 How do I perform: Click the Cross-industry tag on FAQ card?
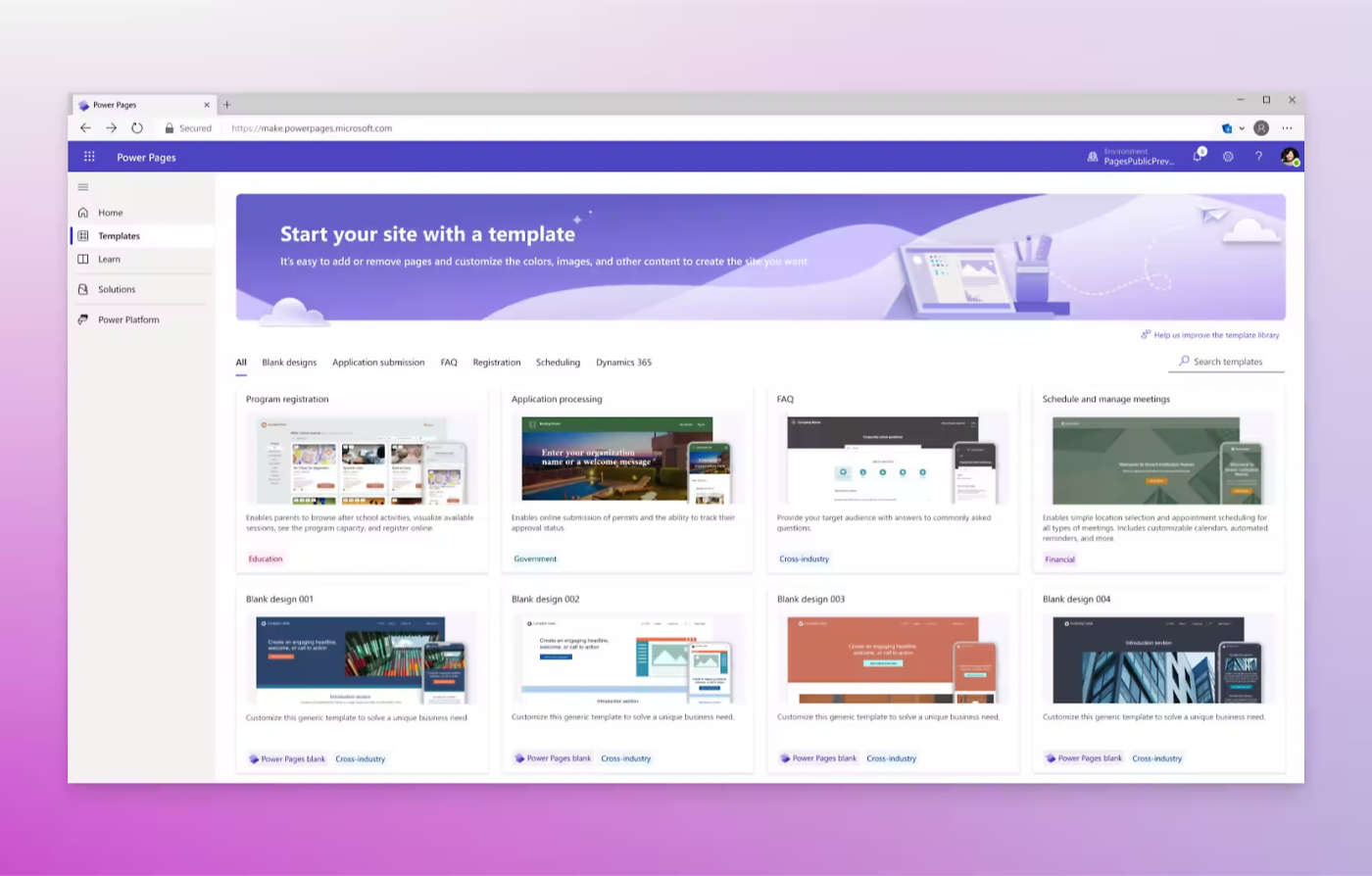click(x=805, y=560)
